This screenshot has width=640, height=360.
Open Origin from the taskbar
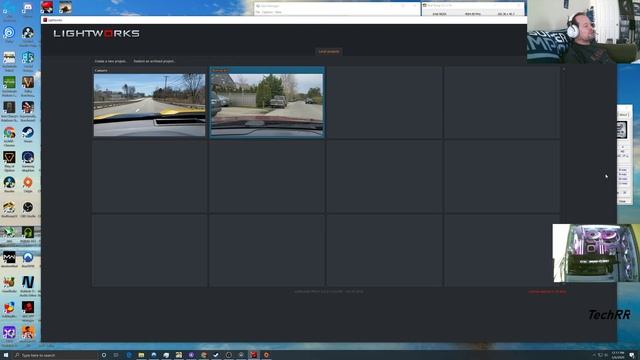pyautogui.click(x=266, y=355)
